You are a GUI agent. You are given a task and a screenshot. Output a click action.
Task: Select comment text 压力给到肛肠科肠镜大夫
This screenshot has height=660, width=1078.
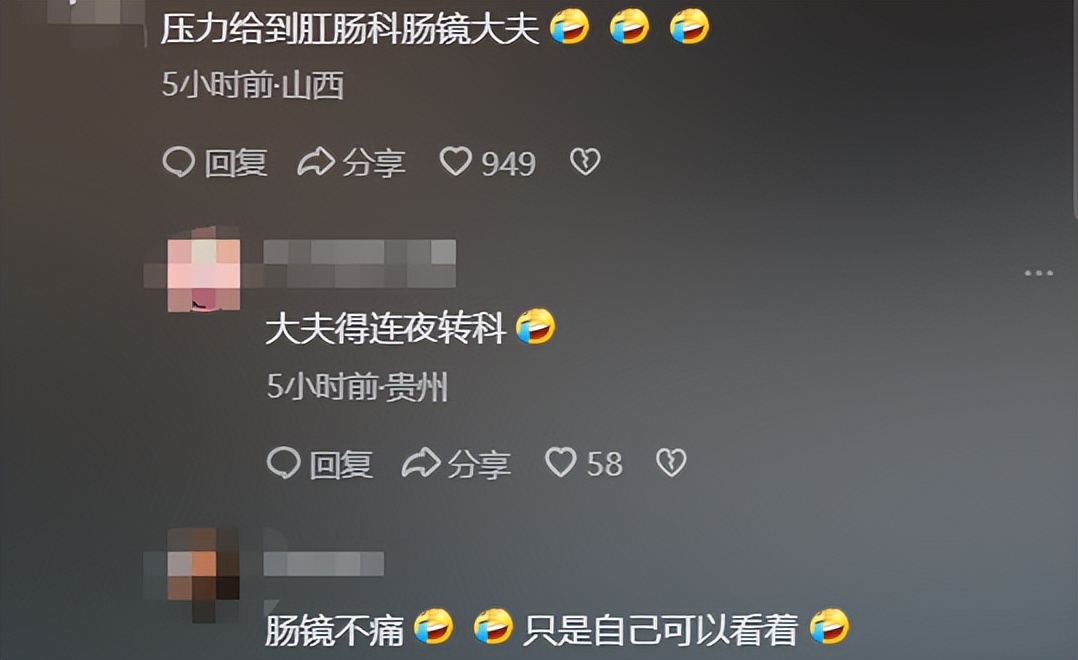[350, 29]
